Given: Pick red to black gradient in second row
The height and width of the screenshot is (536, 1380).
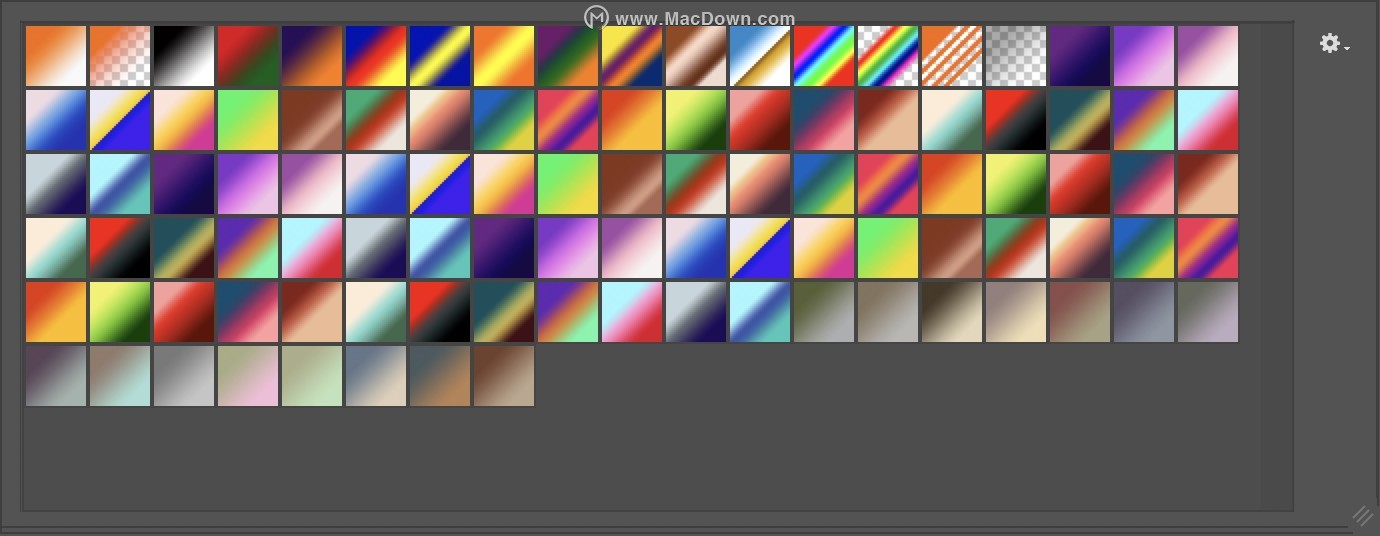Looking at the screenshot, I should (x=1016, y=120).
